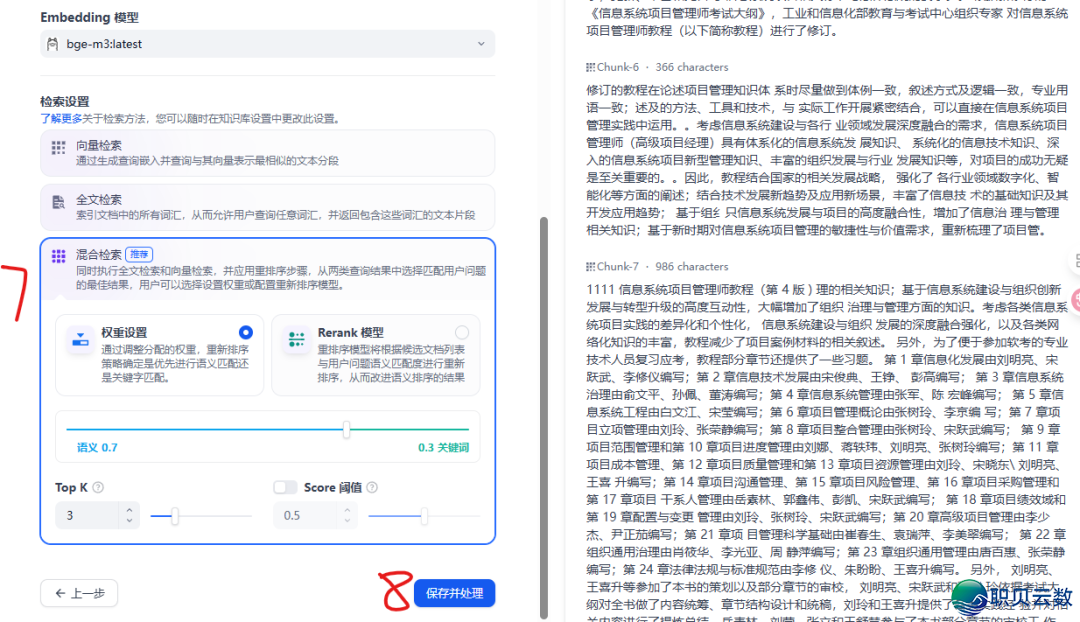This screenshot has width=1080, height=622.
Task: Open the 了解更多 link
Action: click(60, 119)
